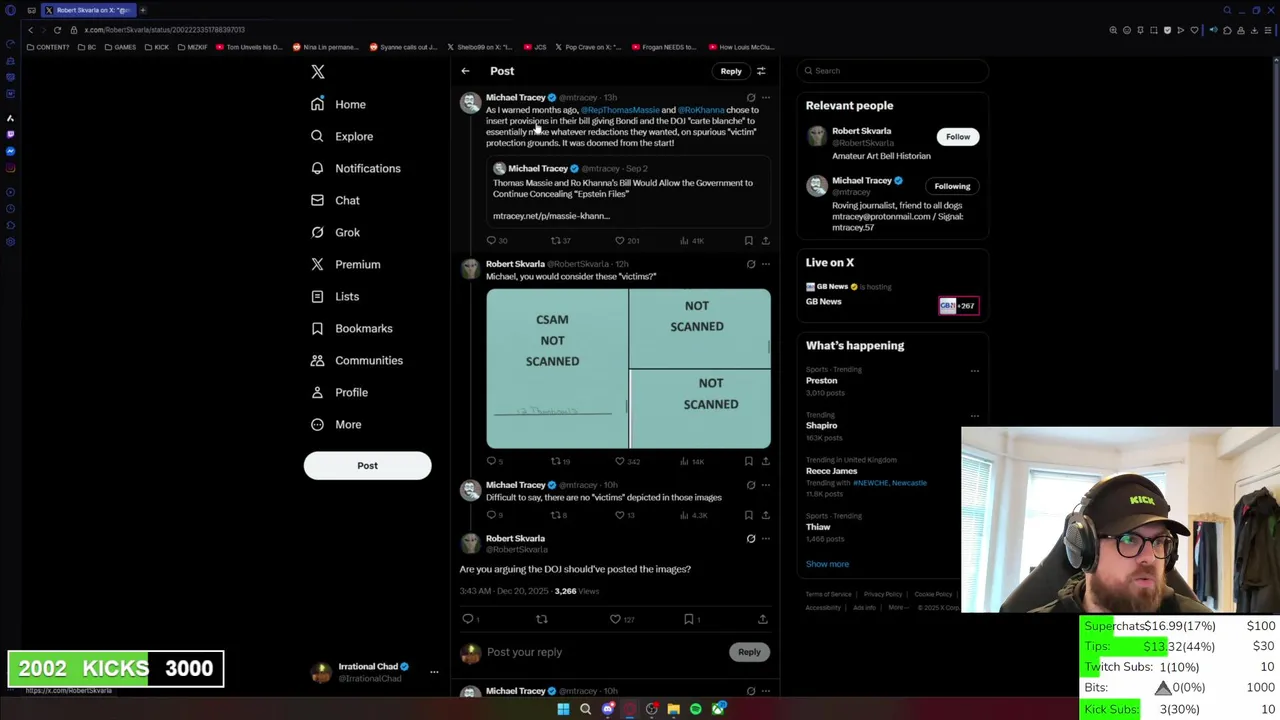Click the X Search field
1280x720 pixels.
click(x=892, y=71)
